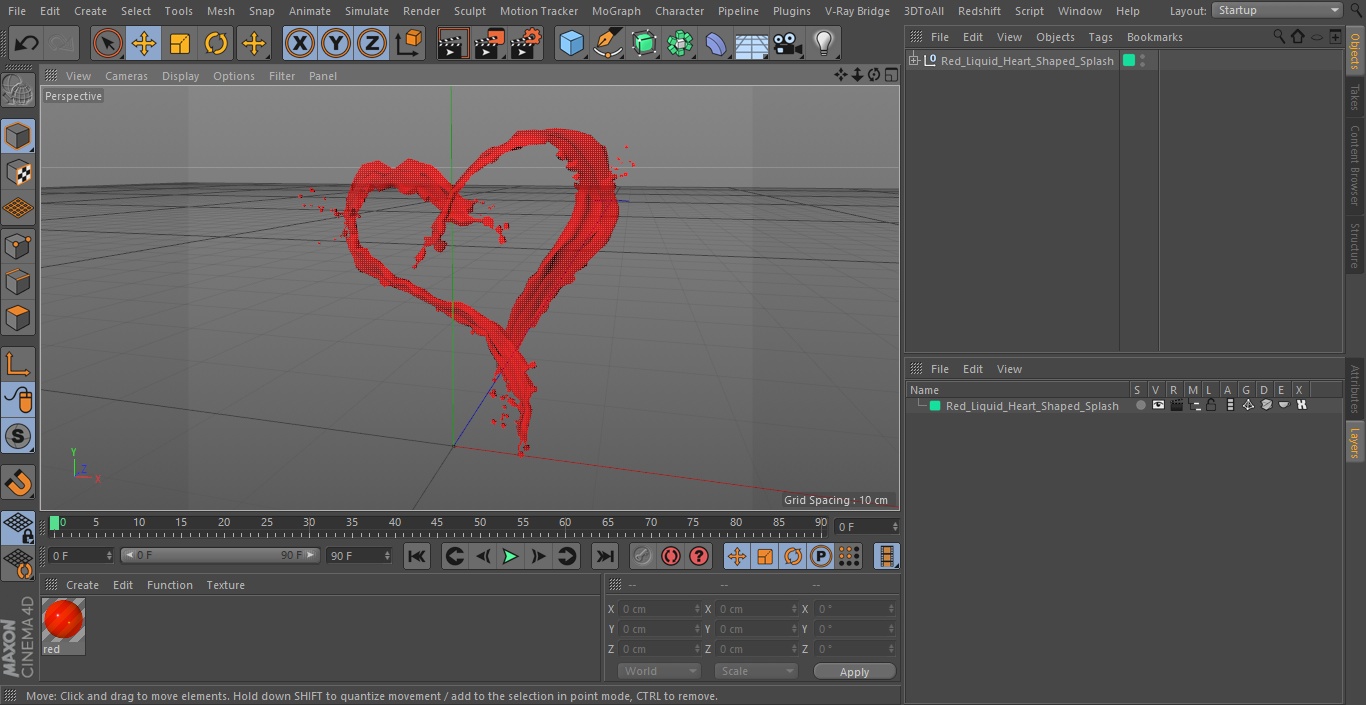Open the Floor environment icon
Screen dimensions: 1366x705
[x=751, y=43]
